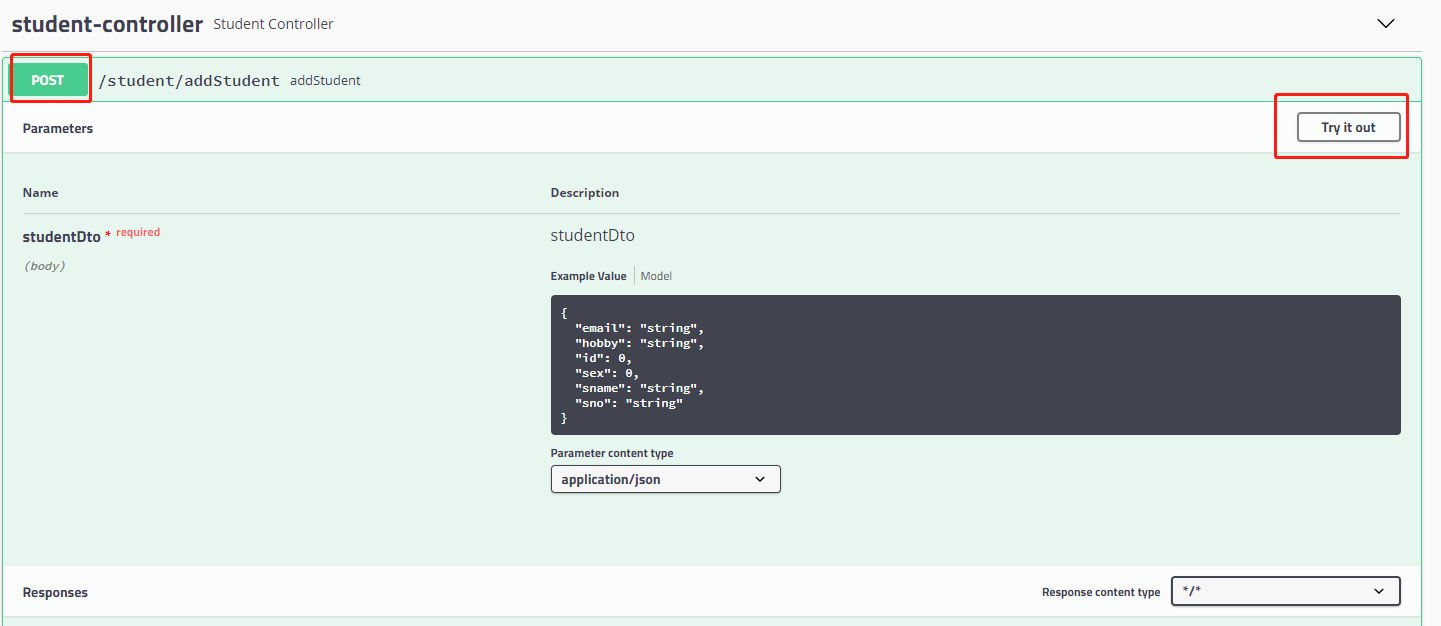Click the addStudent operation summary text
The height and width of the screenshot is (626, 1441).
point(325,80)
